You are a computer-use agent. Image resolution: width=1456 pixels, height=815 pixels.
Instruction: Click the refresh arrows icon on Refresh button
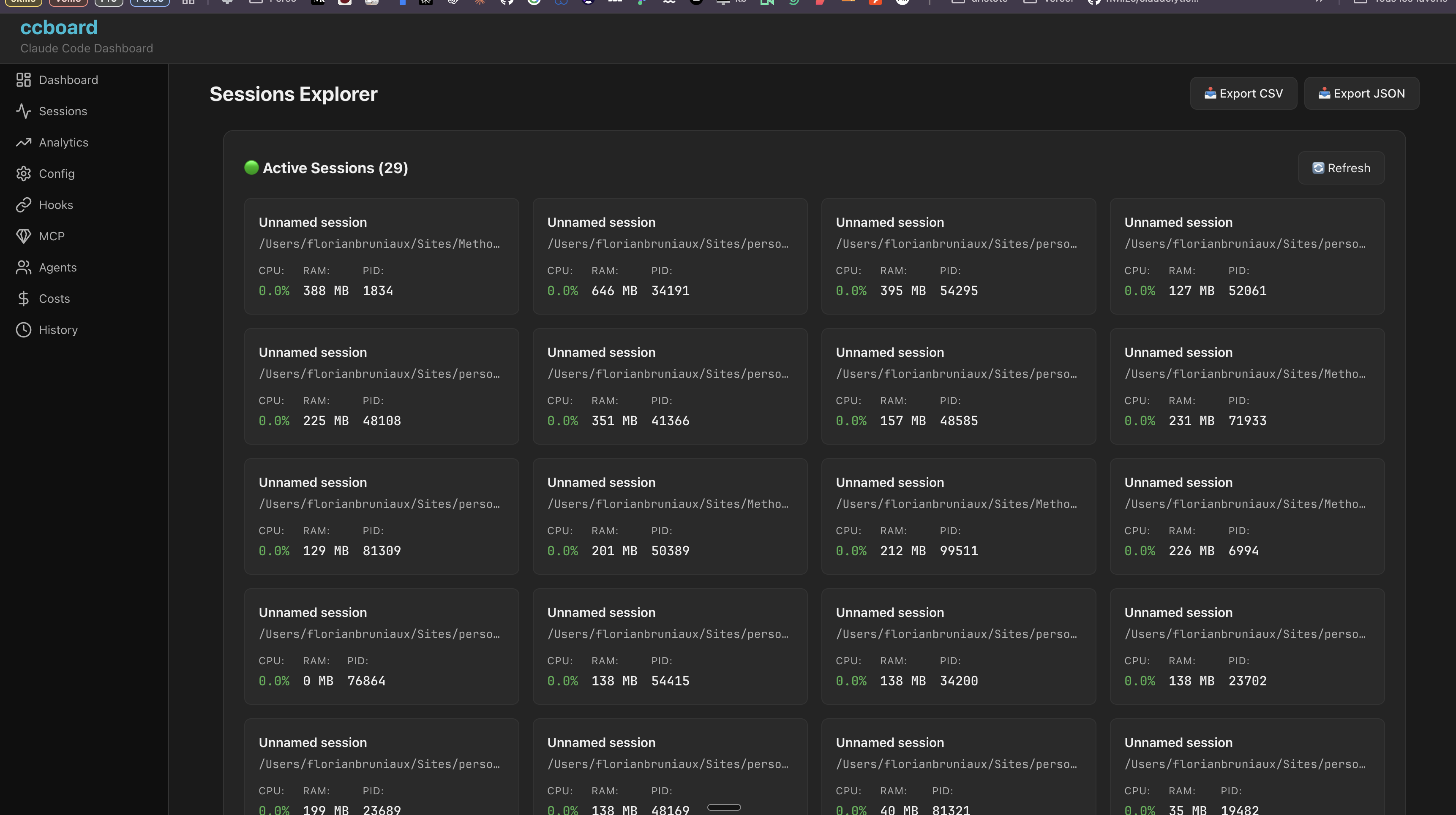pyautogui.click(x=1318, y=168)
